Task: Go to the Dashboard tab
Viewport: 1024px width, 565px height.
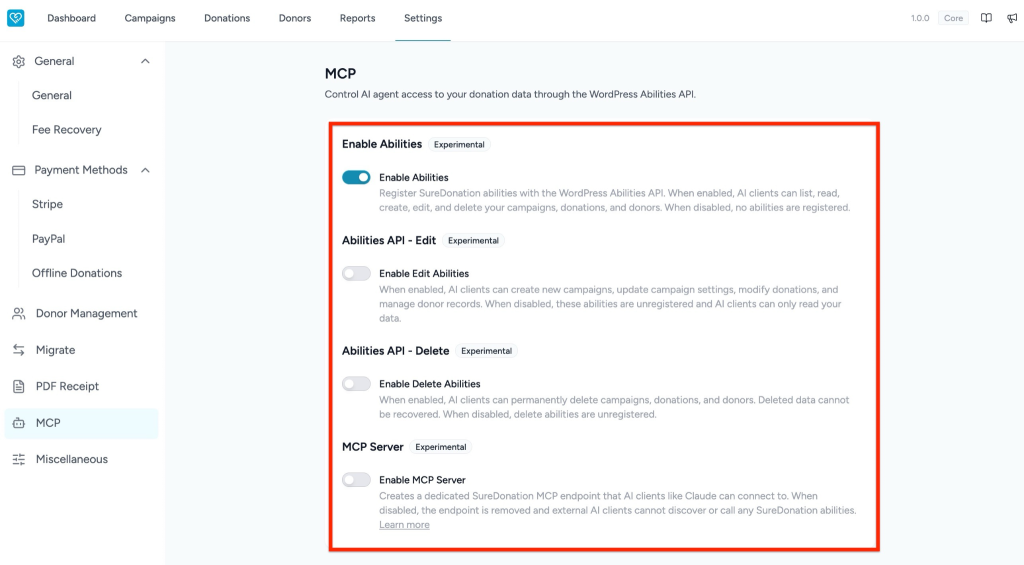Action: (x=71, y=18)
